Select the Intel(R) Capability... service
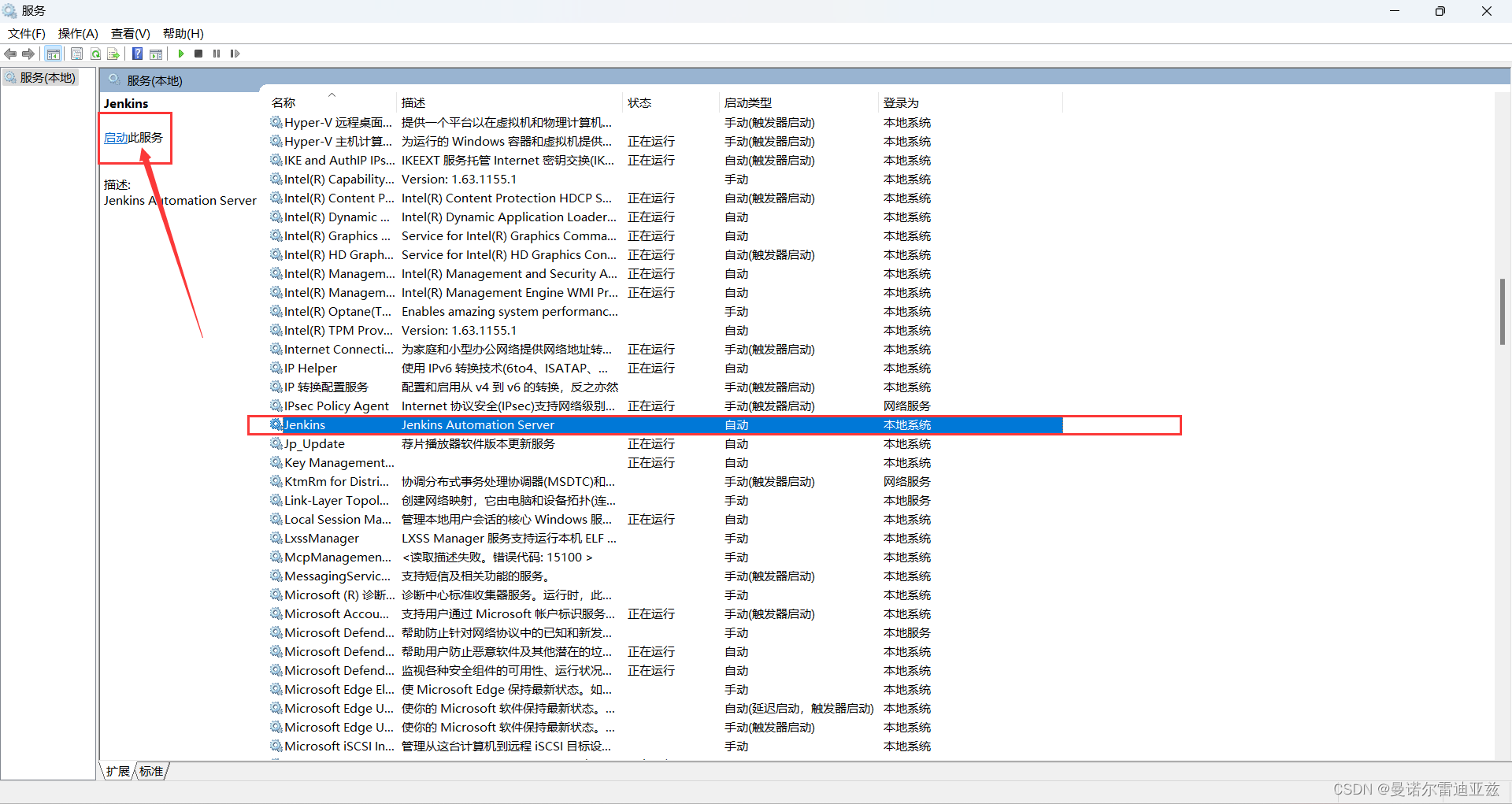This screenshot has width=1512, height=804. tap(666, 179)
